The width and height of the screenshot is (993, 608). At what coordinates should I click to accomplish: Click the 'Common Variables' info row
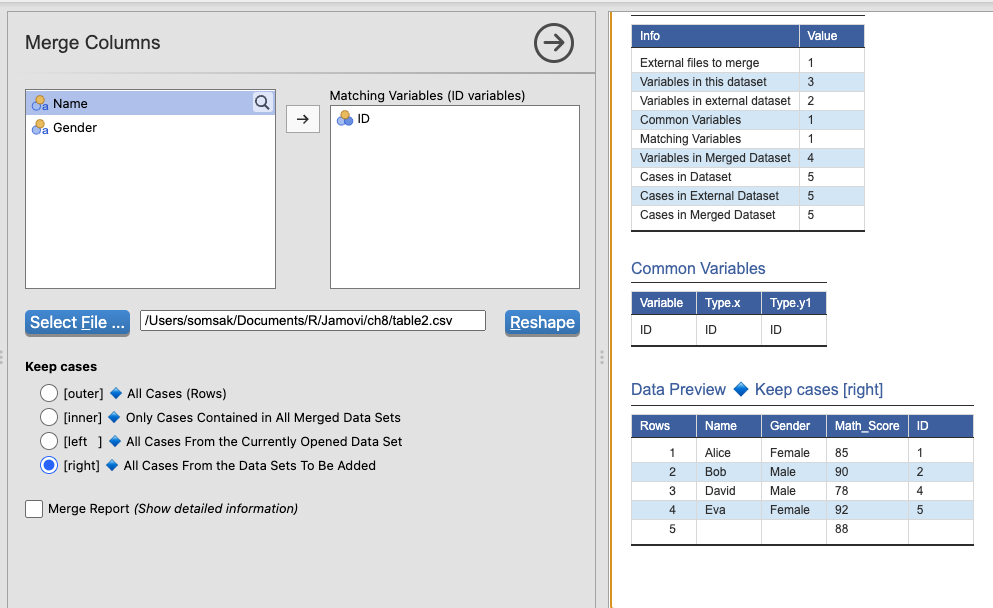tap(747, 120)
